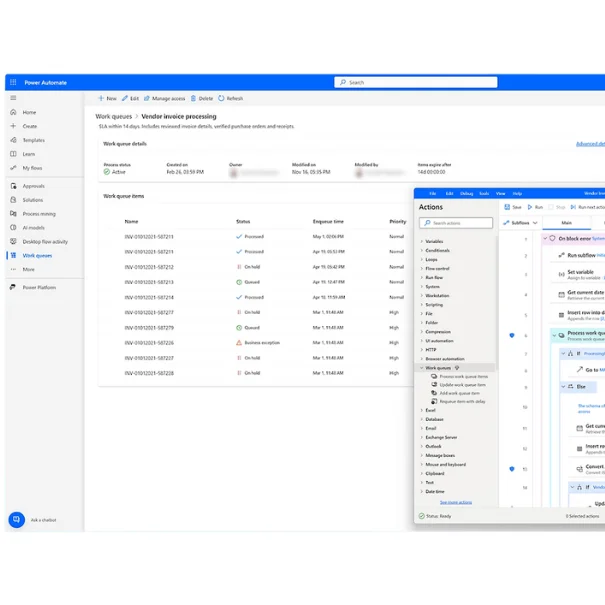Open Solutions in the sidebar
Image resolution: width=605 pixels, height=605 pixels.
[x=33, y=200]
